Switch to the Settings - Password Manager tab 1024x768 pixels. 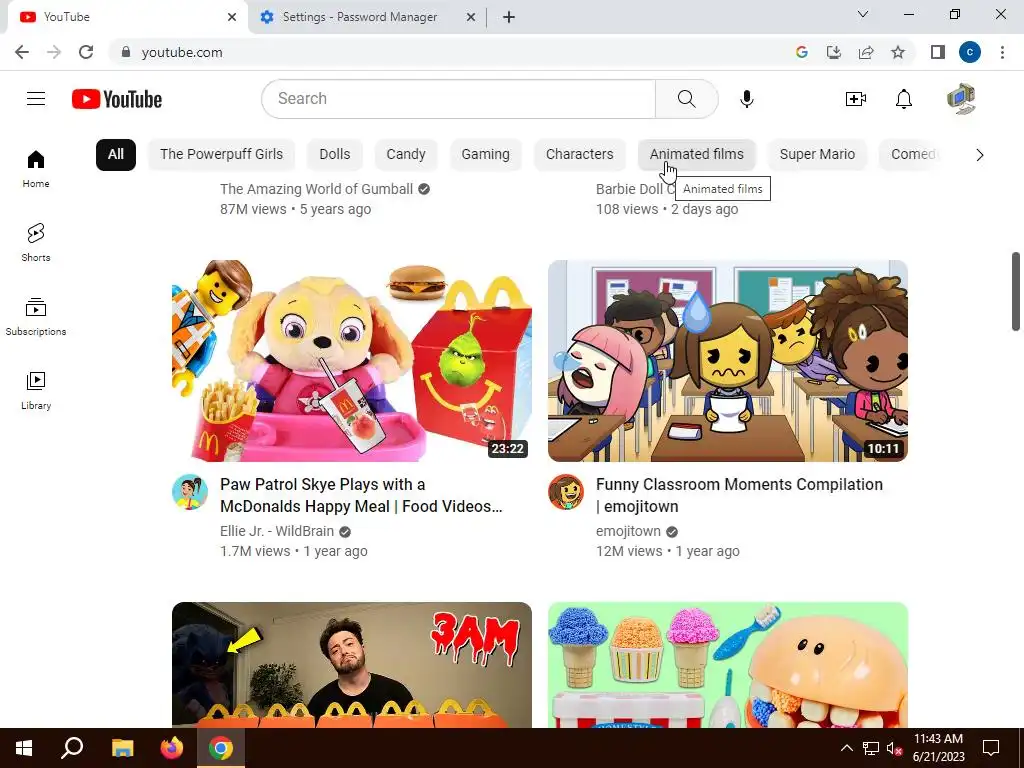(359, 17)
